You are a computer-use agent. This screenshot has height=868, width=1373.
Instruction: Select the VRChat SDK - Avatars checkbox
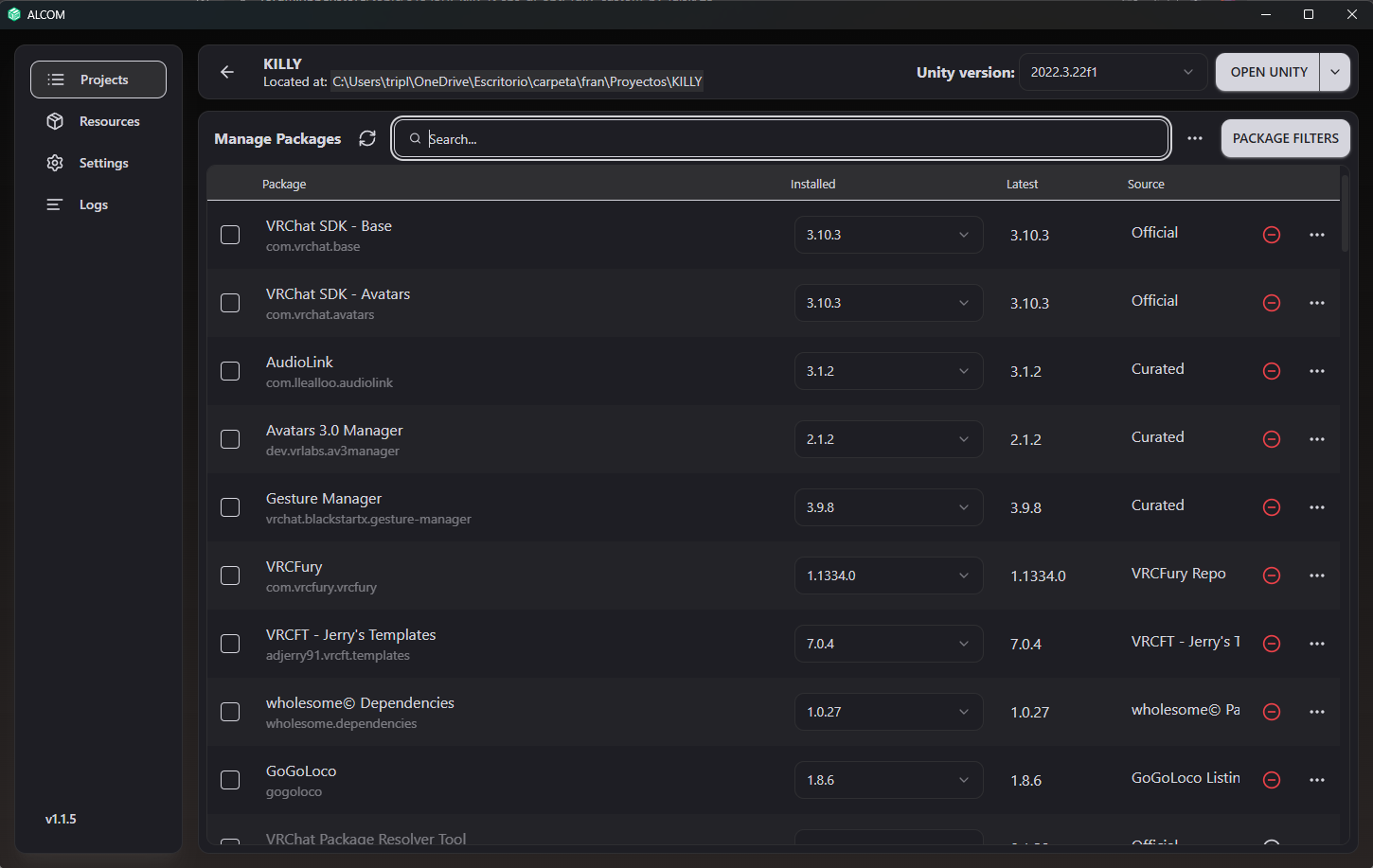click(230, 303)
